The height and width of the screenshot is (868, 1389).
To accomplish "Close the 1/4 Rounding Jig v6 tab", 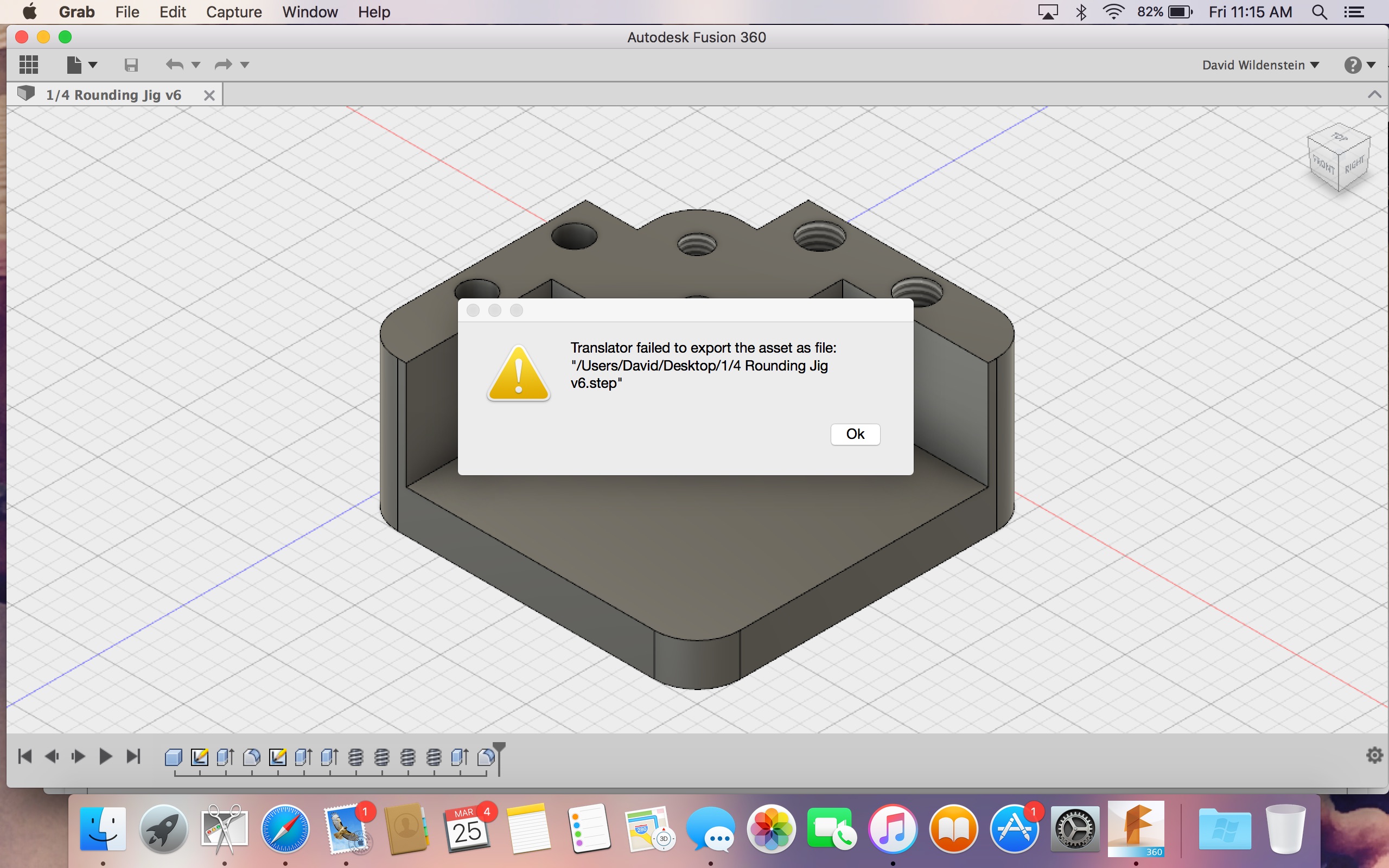I will [209, 95].
